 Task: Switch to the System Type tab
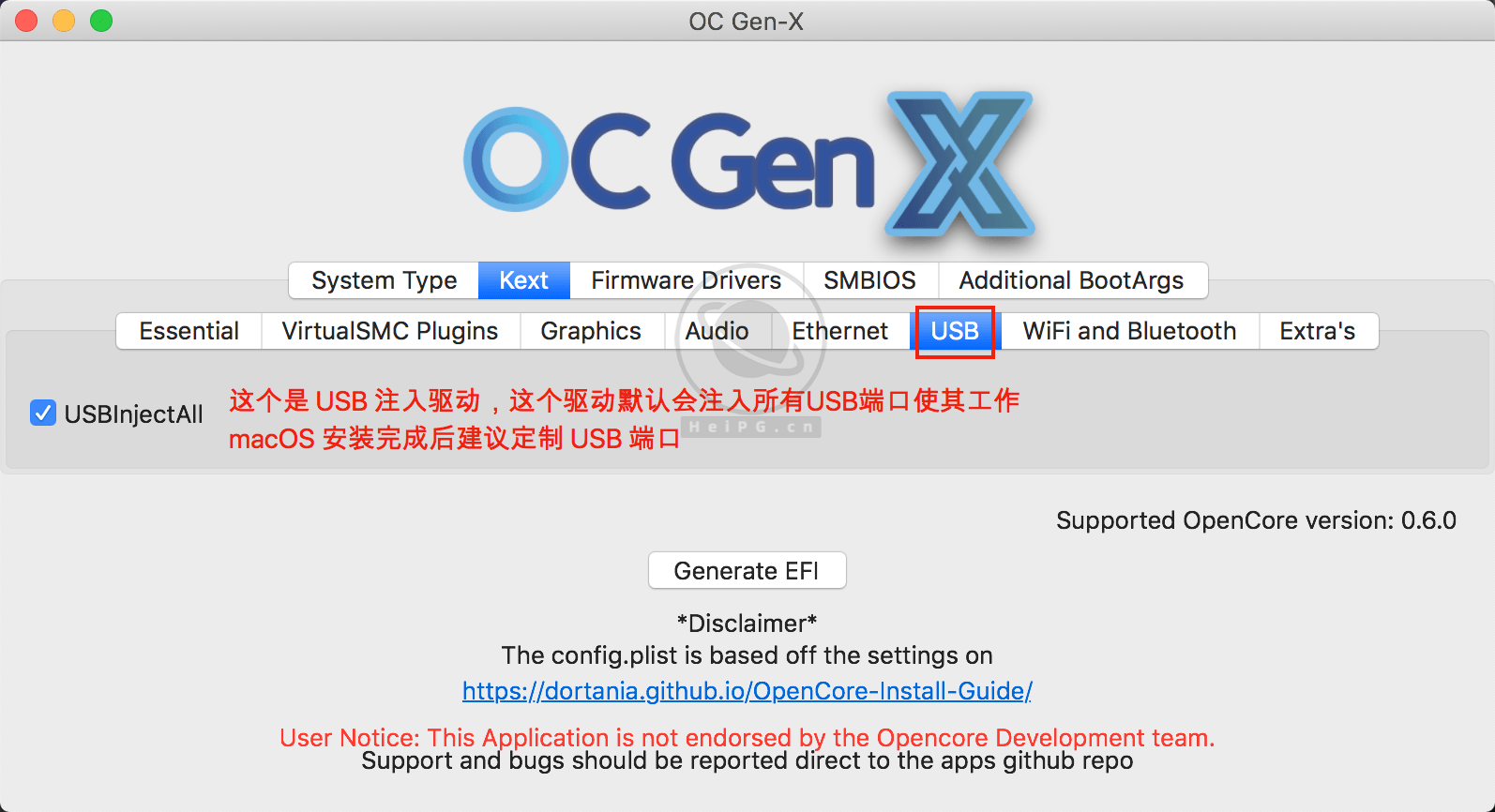pyautogui.click(x=384, y=280)
